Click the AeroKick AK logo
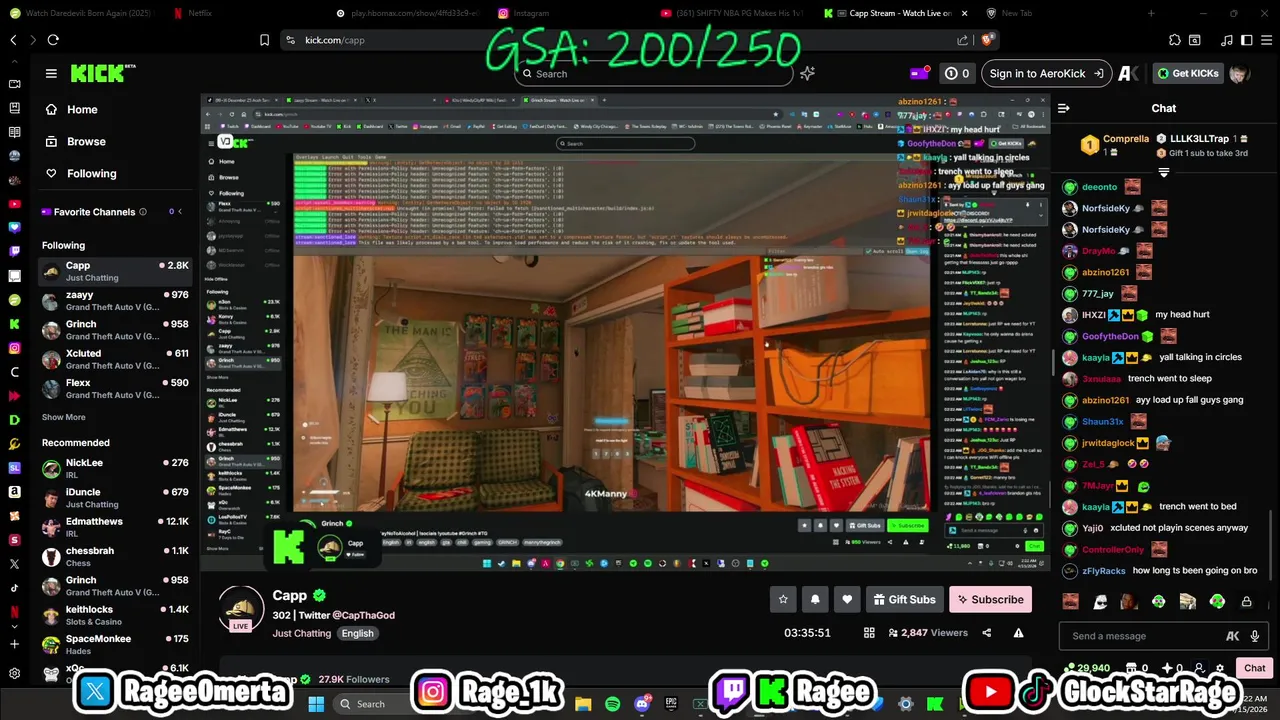The image size is (1280, 720). 1128,73
